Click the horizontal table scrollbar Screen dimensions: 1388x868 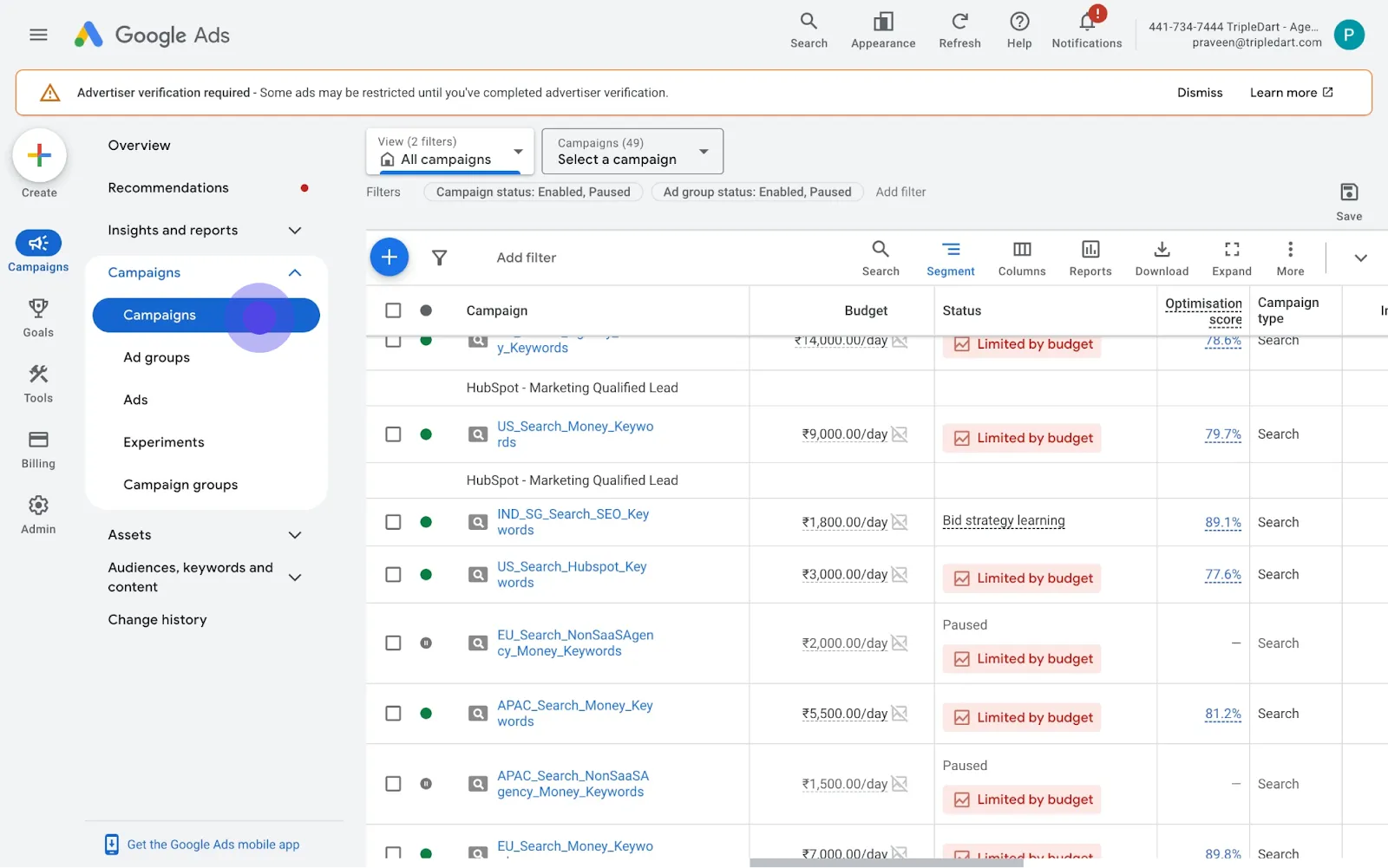[887, 863]
